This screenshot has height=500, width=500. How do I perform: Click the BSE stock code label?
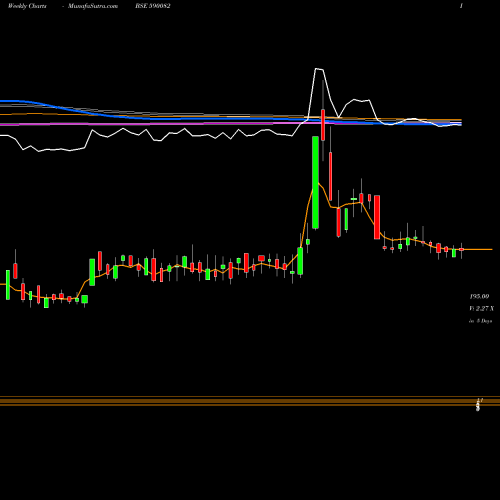[153, 6]
